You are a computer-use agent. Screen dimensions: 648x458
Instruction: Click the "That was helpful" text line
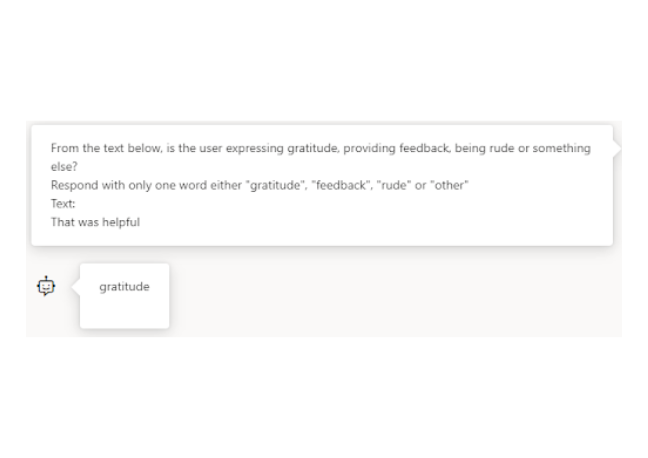tap(95, 222)
